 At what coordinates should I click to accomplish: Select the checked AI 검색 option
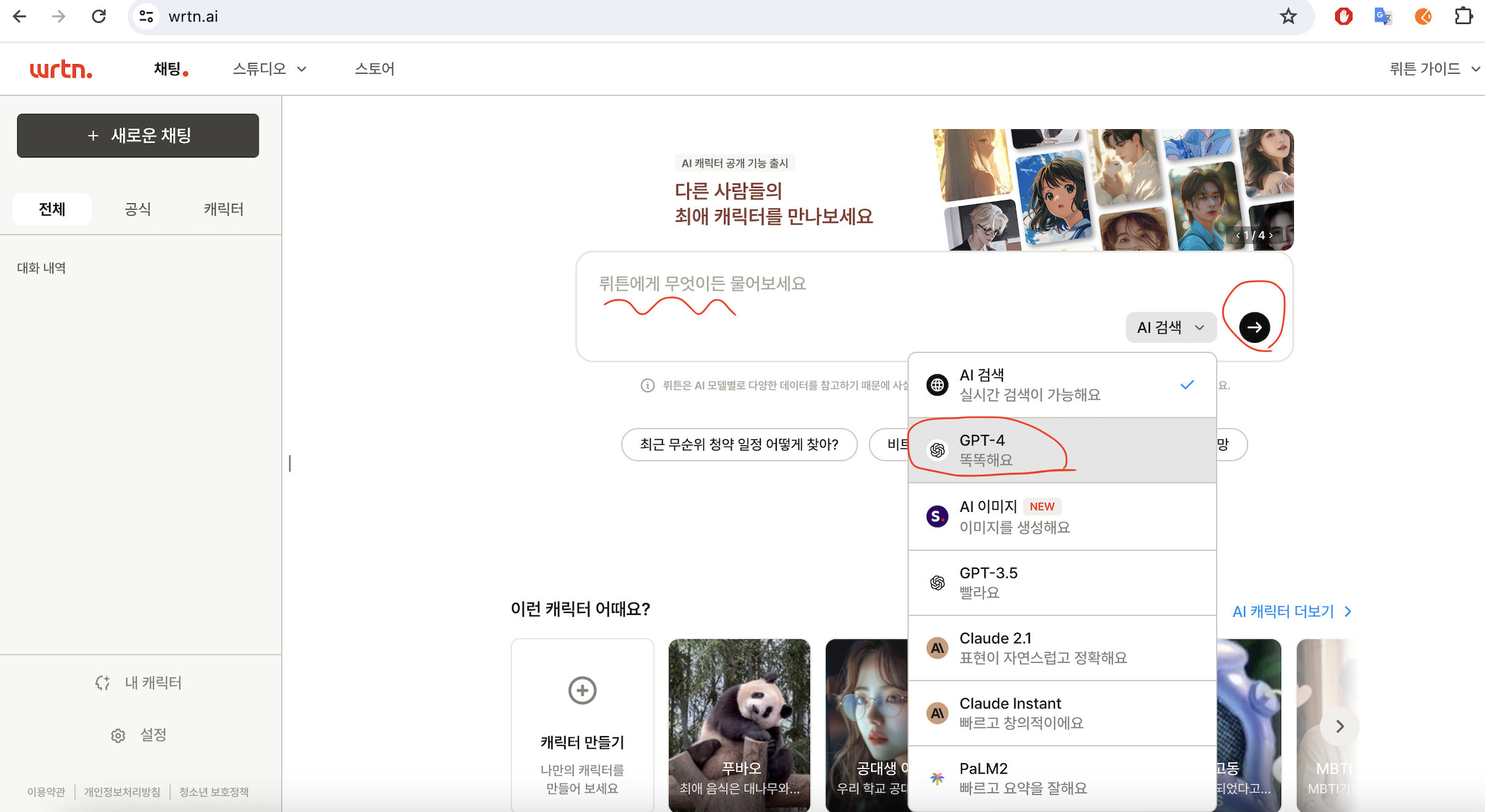[x=1062, y=385]
